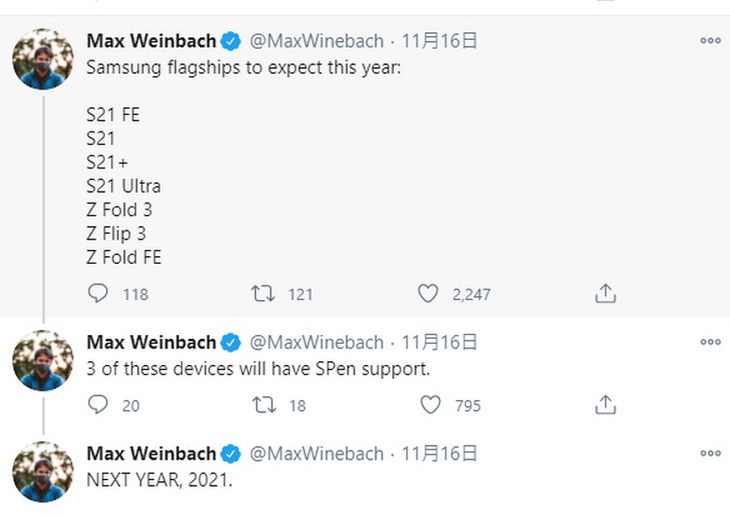The image size is (730, 515).
Task: Open more options on SPen tweet
Action: pyautogui.click(x=710, y=342)
